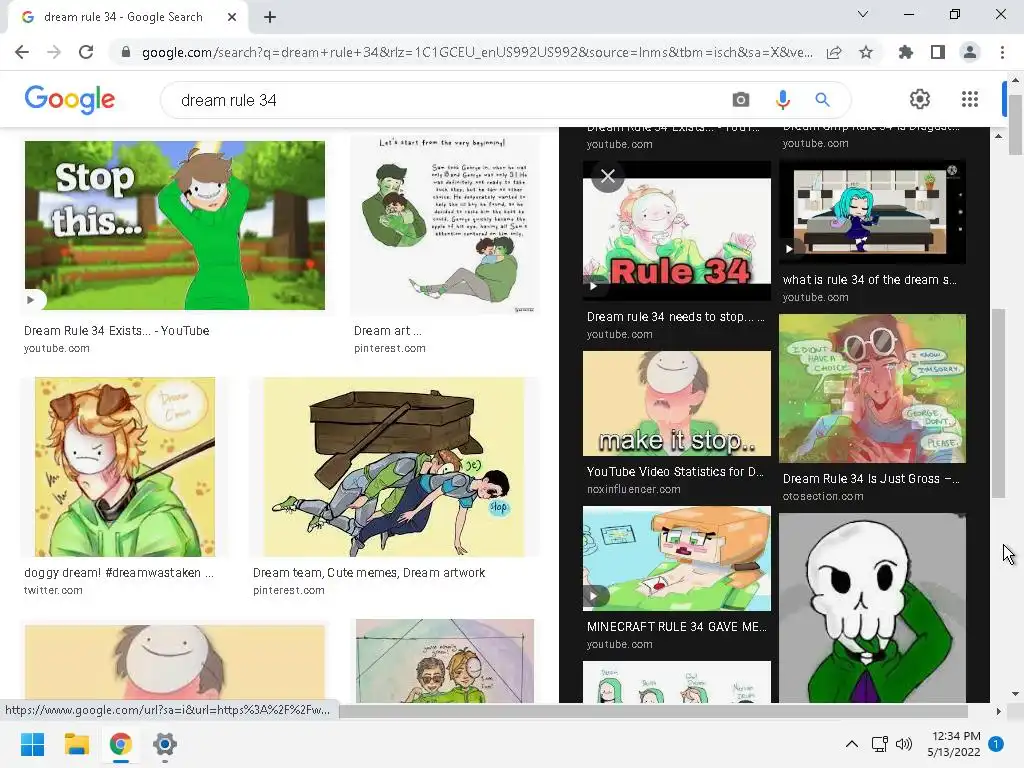
Task: Open the 'Stop this...' video thumbnail
Action: (174, 225)
